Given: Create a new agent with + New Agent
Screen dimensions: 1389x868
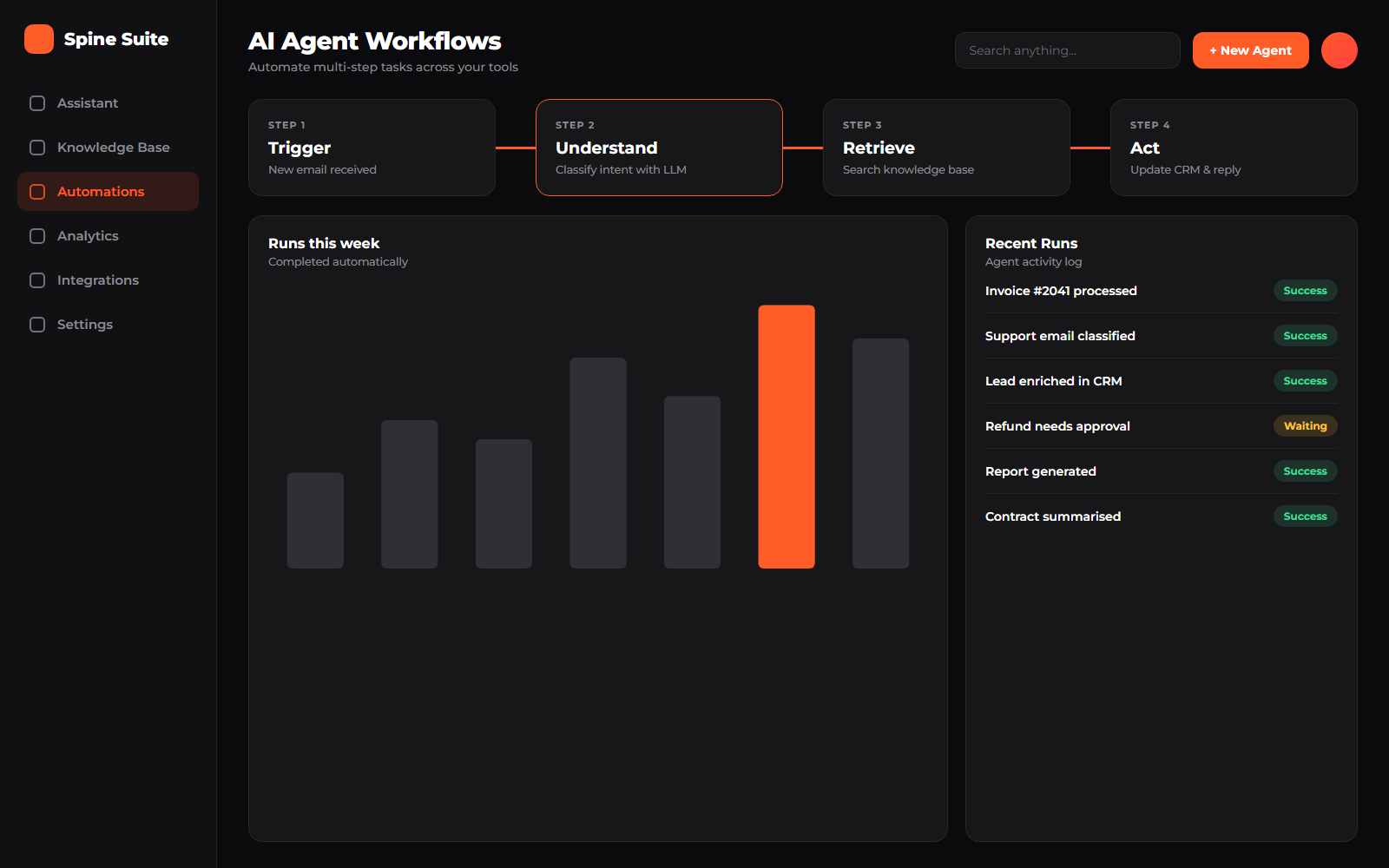Looking at the screenshot, I should pyautogui.click(x=1250, y=50).
